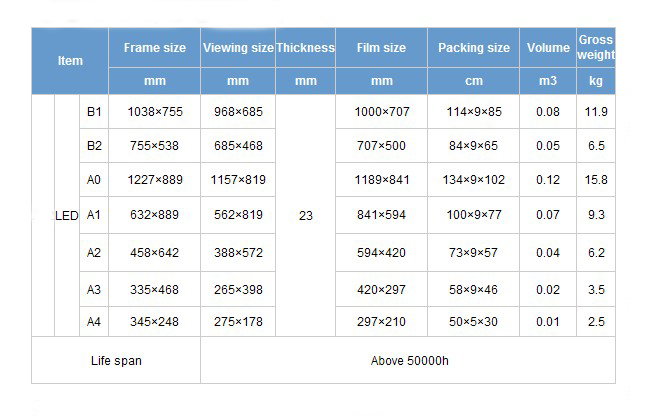
Task: Click the Item header cell
Action: [x=70, y=61]
